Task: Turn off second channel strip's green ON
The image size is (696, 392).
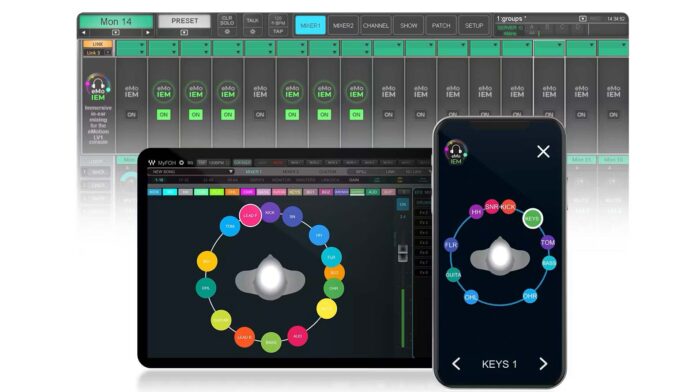Action: pyautogui.click(x=163, y=115)
